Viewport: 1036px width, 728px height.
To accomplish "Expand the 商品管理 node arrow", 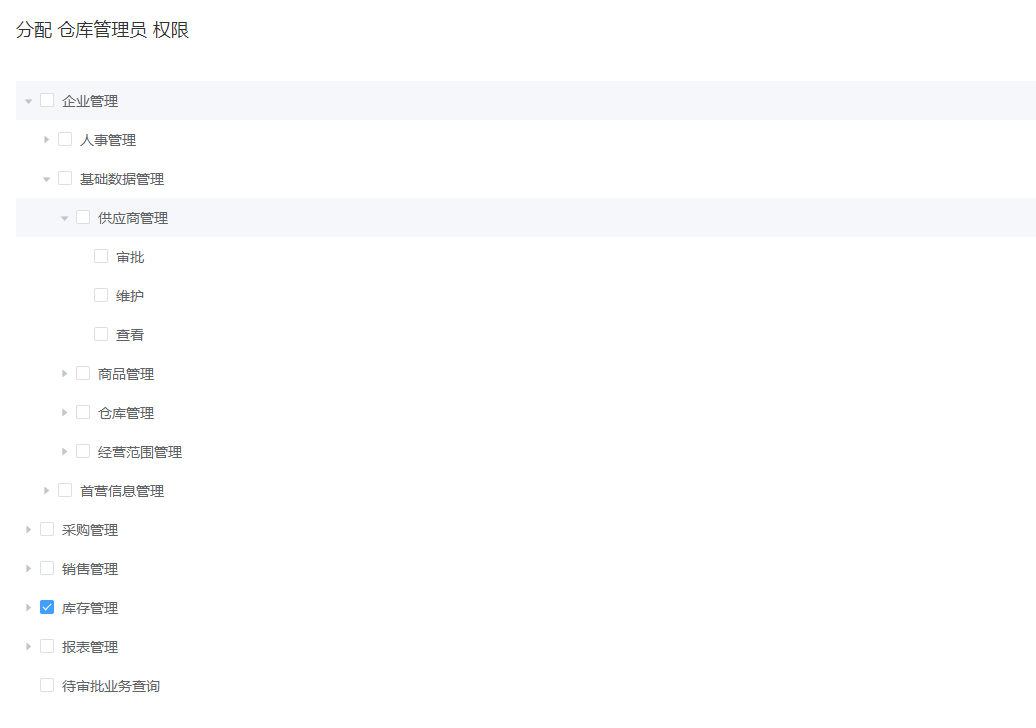I will tap(65, 374).
